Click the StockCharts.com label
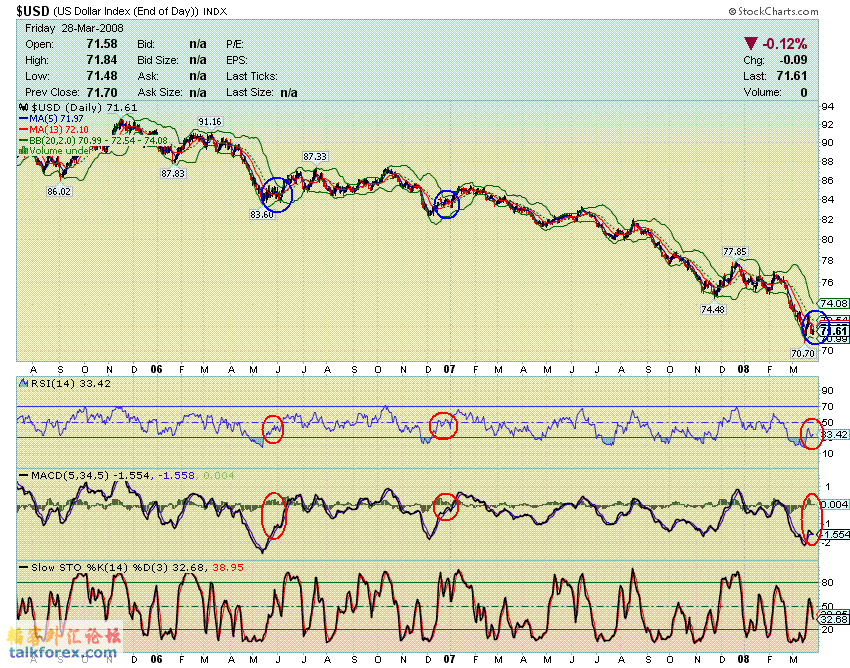Screen dimensions: 850x668 tap(774, 11)
